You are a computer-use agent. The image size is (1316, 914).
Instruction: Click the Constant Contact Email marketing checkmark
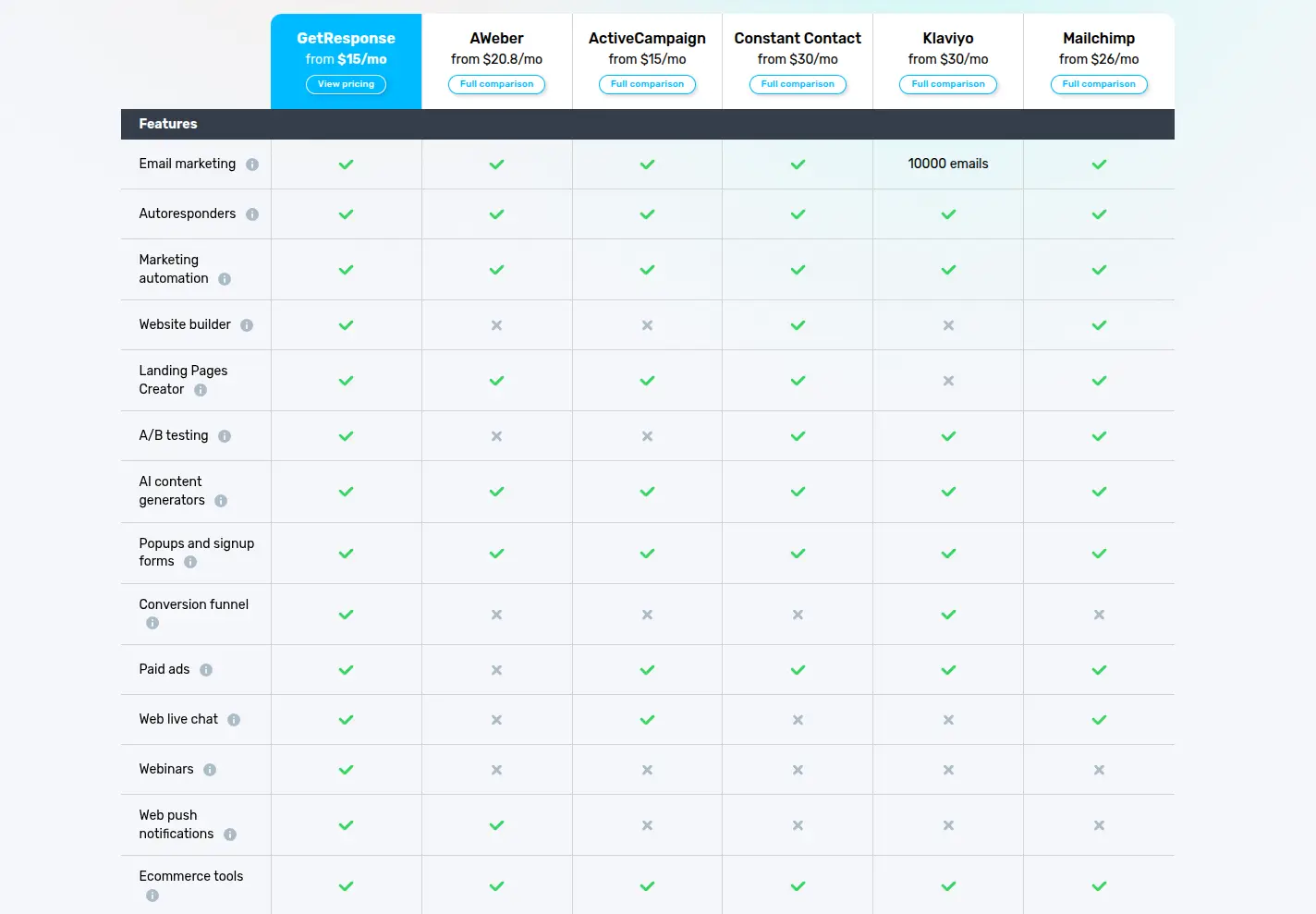797,164
